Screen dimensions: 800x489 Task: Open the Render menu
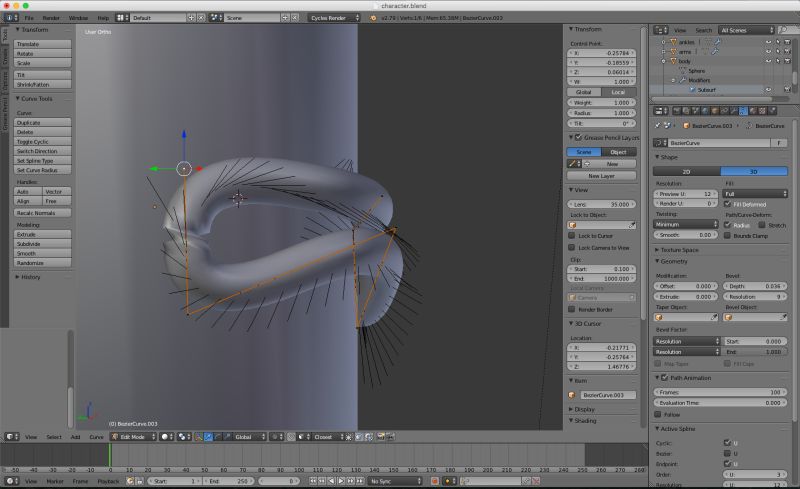tap(51, 18)
